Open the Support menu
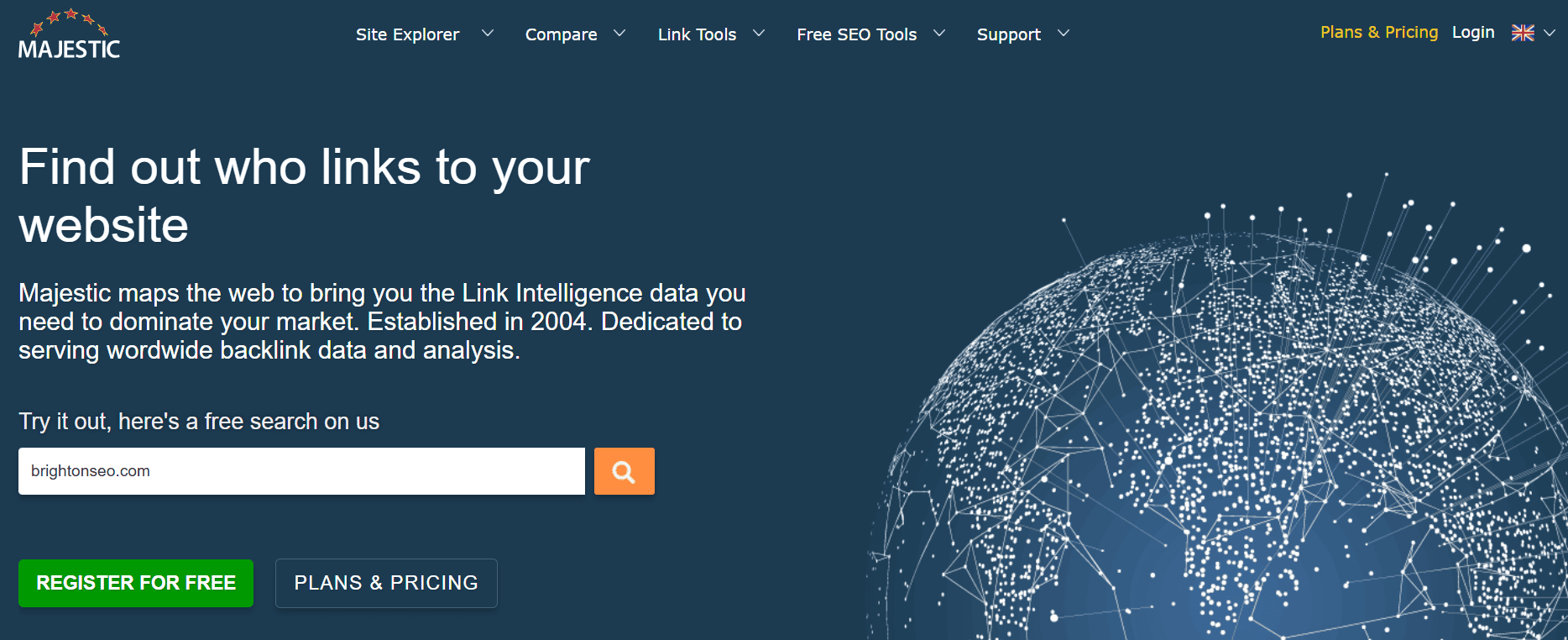The height and width of the screenshot is (640, 1568). tap(1008, 34)
